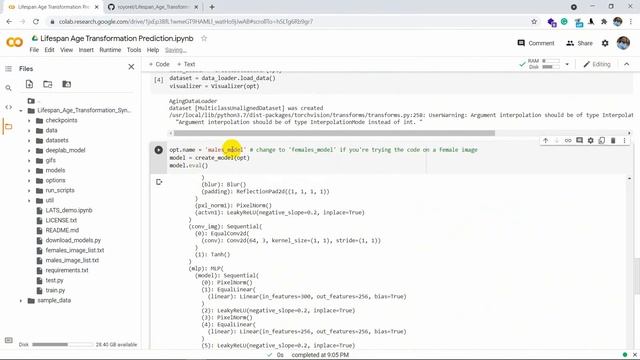Expand the checkpoints folder
Image resolution: width=640 pixels, height=360 pixels.
(x=29, y=120)
